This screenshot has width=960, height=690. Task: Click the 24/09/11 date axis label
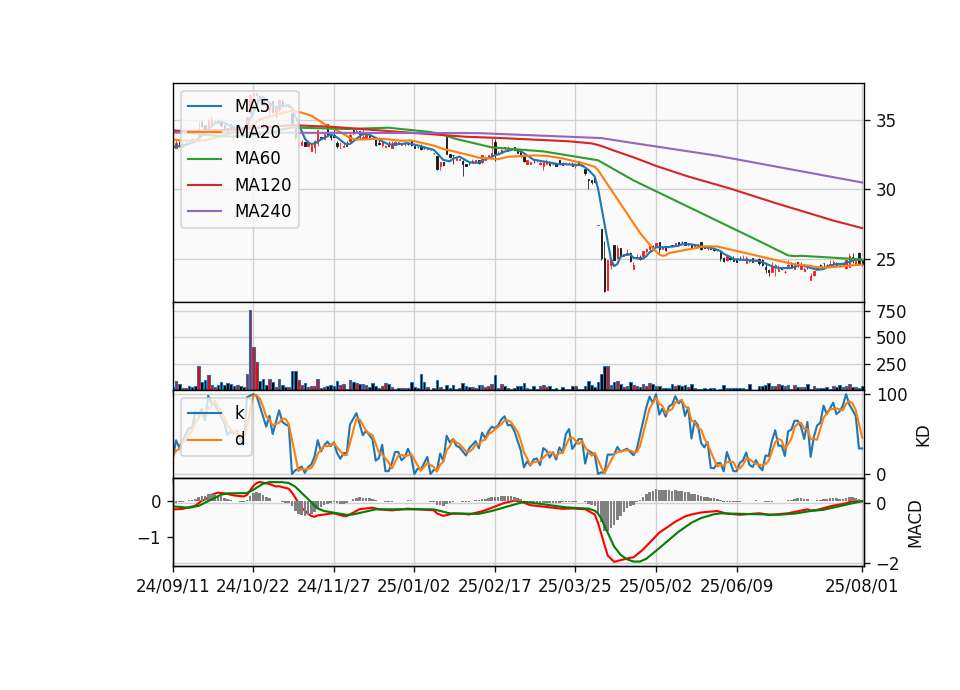pyautogui.click(x=173, y=586)
